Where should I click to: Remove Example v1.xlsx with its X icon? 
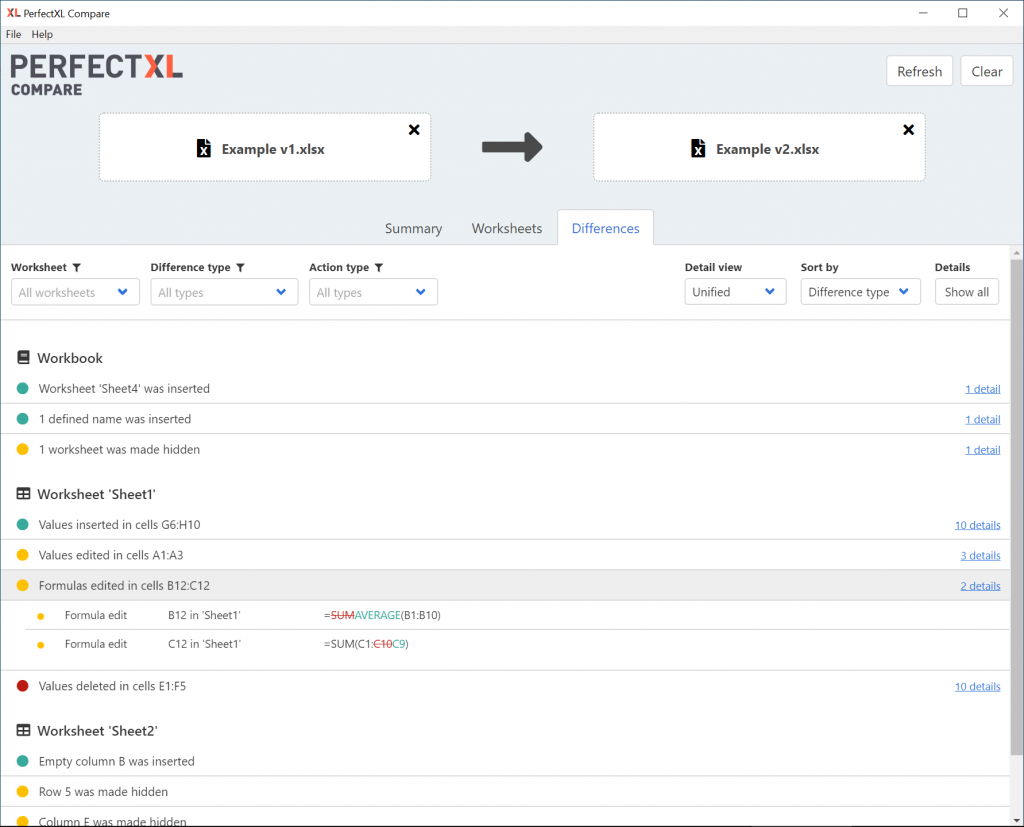click(x=414, y=130)
